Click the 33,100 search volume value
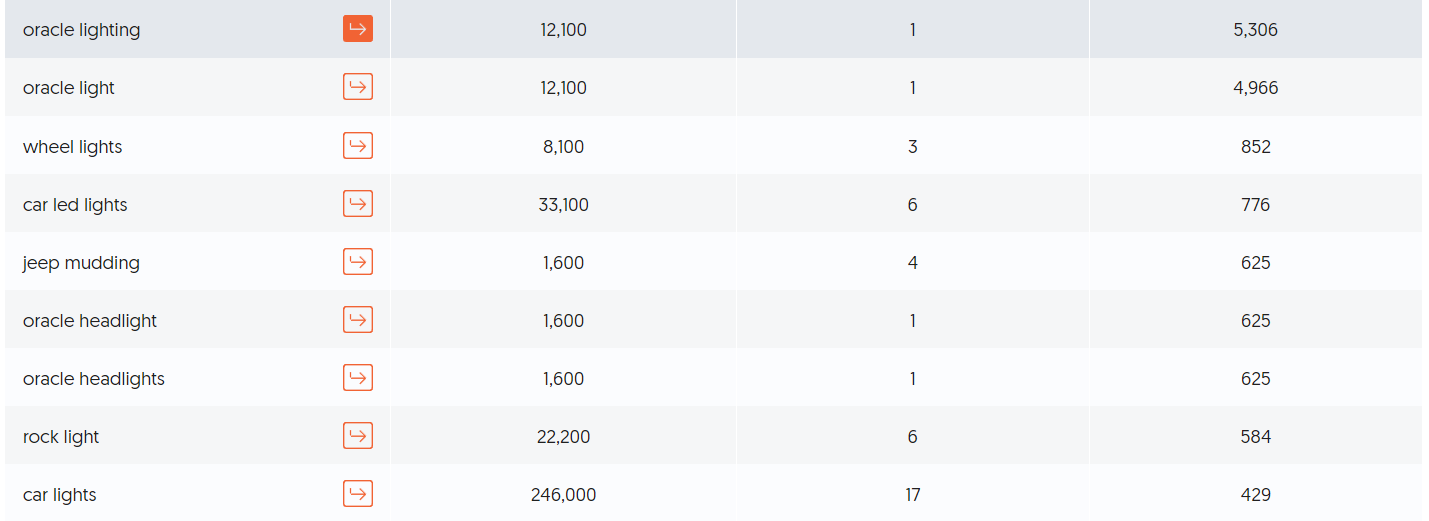The image size is (1429, 521). (563, 205)
